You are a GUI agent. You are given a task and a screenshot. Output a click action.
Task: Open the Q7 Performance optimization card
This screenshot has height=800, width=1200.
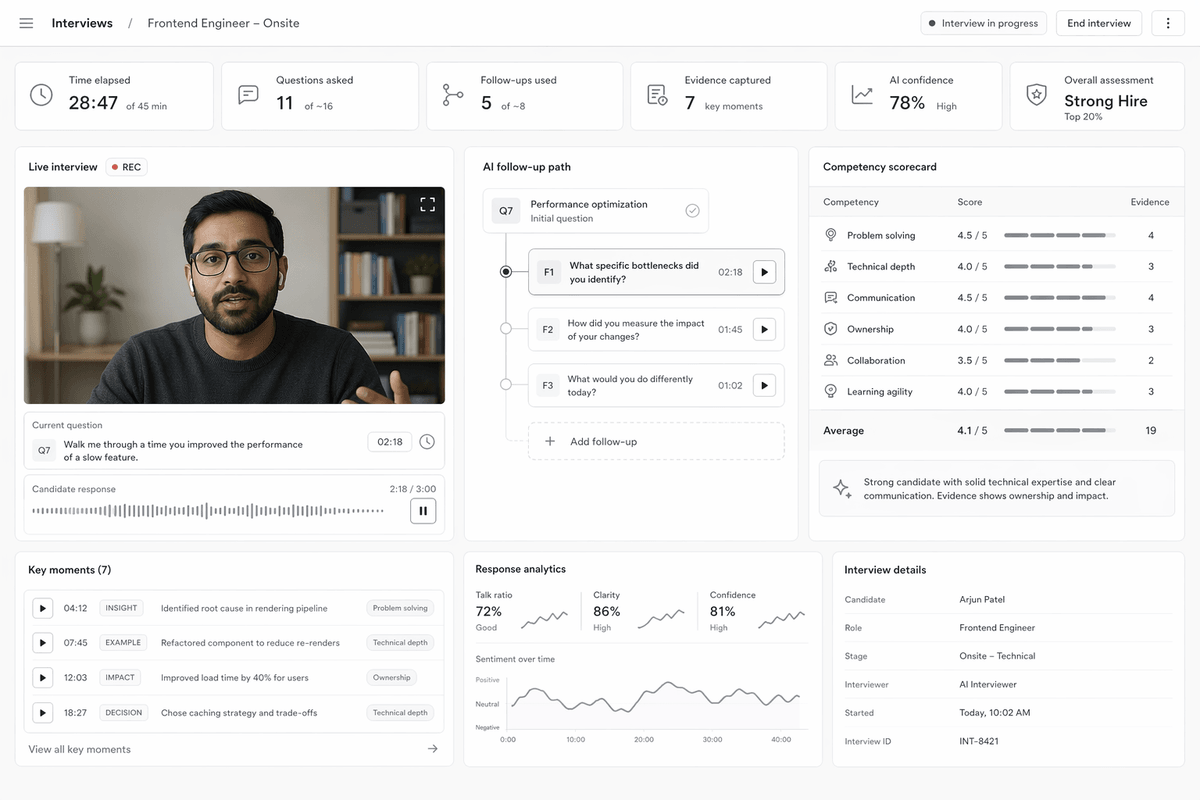pos(596,211)
